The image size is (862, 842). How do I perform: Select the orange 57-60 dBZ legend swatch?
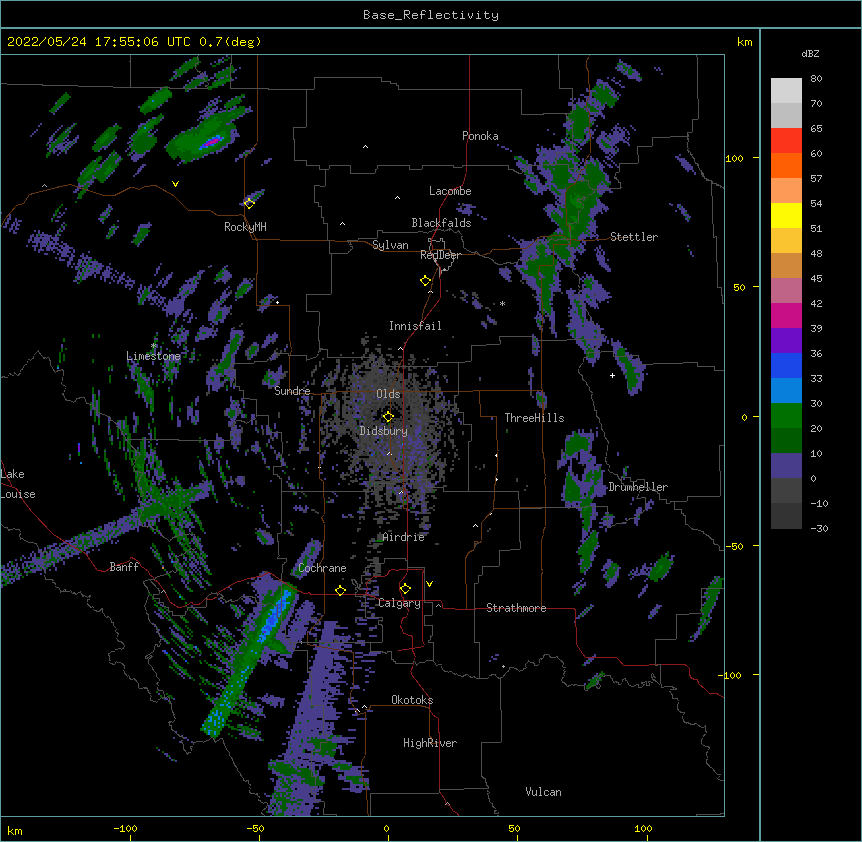[786, 165]
